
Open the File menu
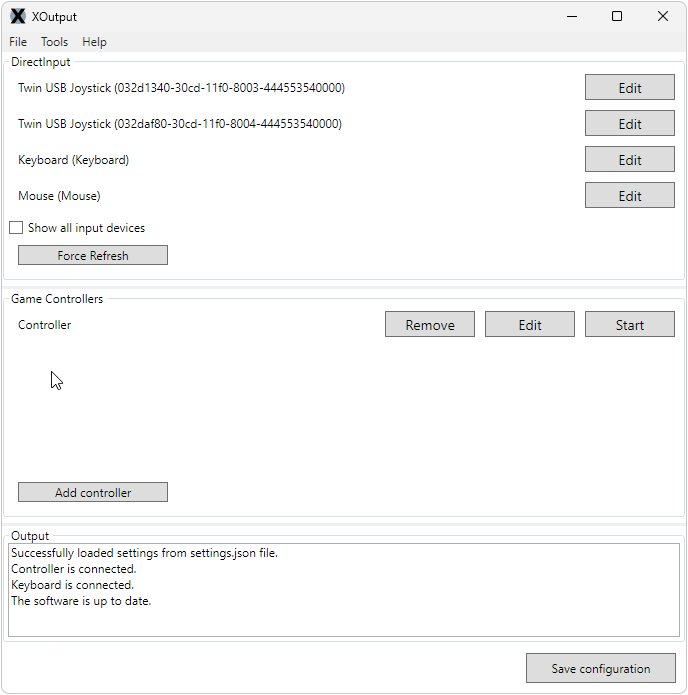(x=18, y=42)
